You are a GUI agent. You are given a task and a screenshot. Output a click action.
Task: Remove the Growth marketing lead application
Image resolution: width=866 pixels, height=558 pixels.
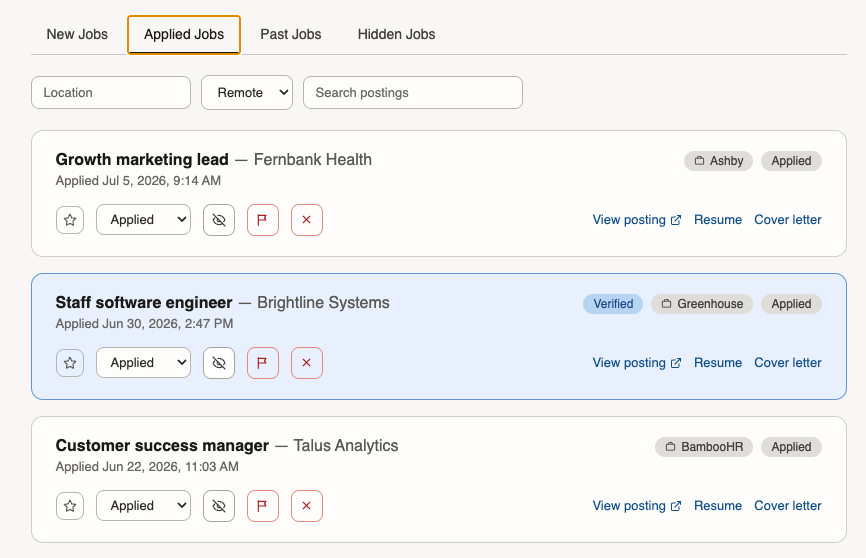click(x=307, y=220)
